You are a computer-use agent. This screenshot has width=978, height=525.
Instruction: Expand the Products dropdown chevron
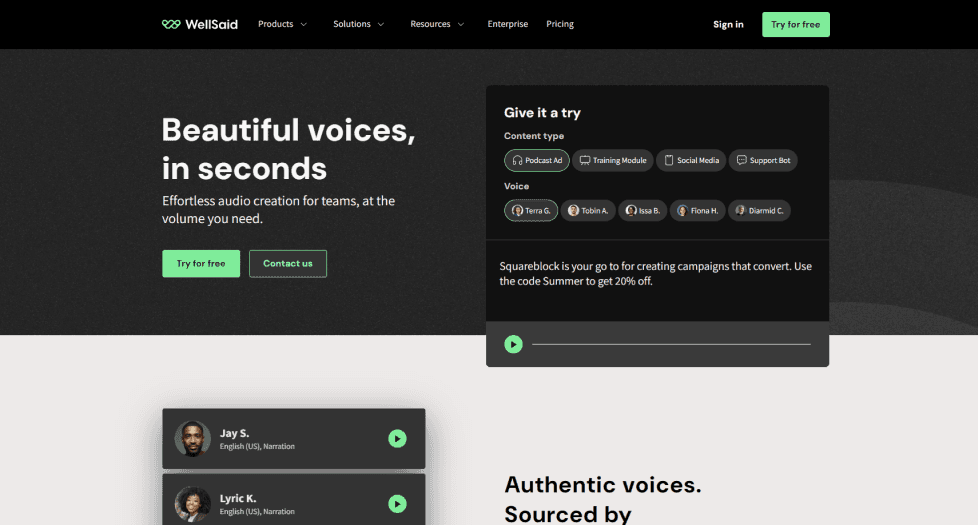[x=304, y=24]
